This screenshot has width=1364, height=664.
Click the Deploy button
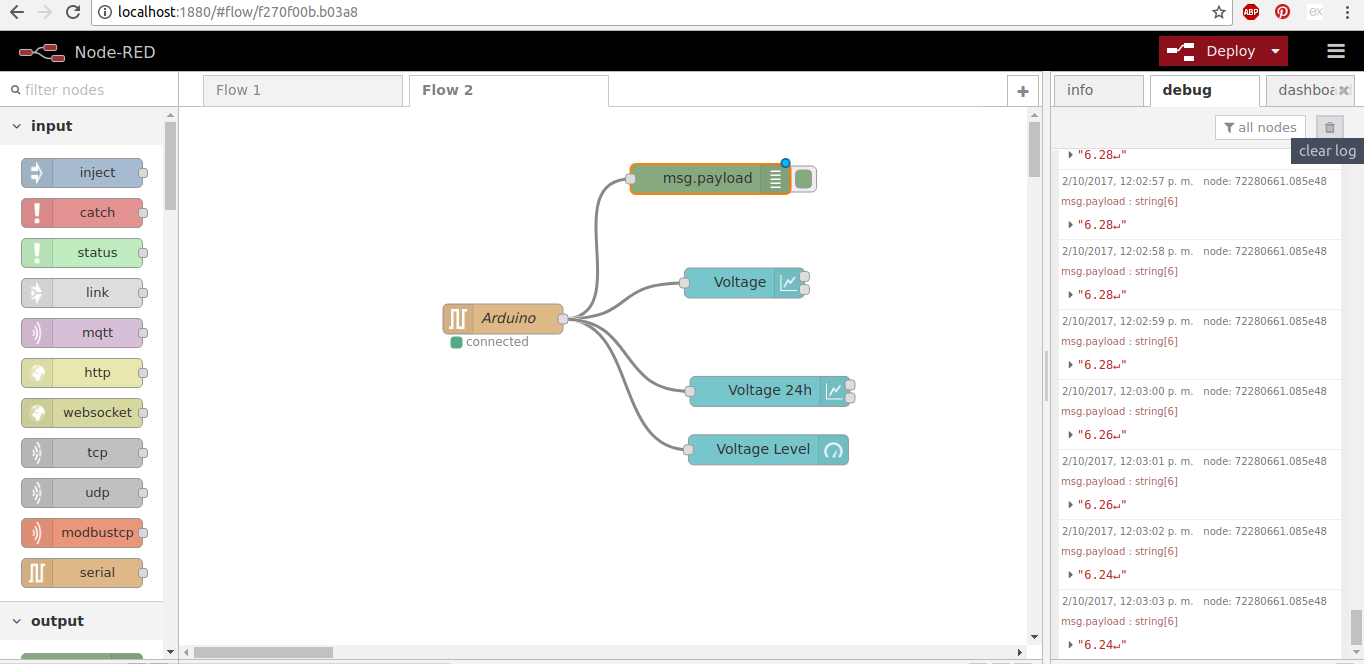(x=1212, y=51)
